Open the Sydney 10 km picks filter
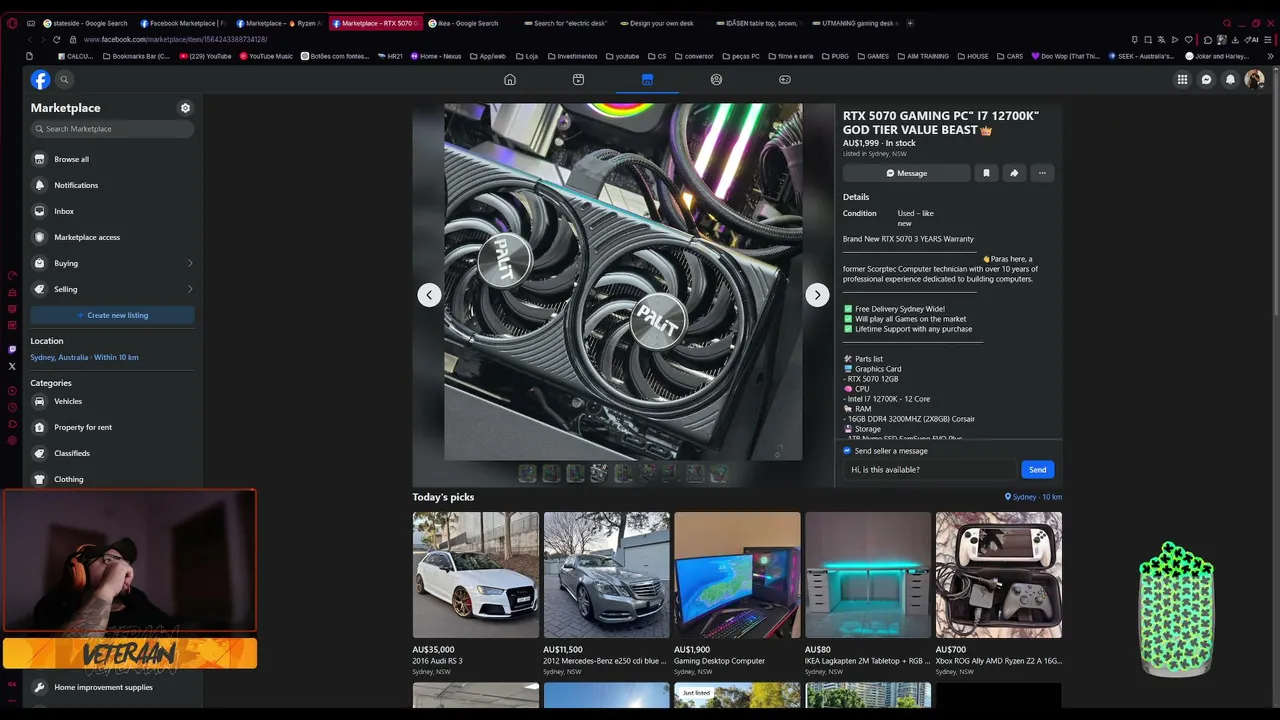 1033,497
